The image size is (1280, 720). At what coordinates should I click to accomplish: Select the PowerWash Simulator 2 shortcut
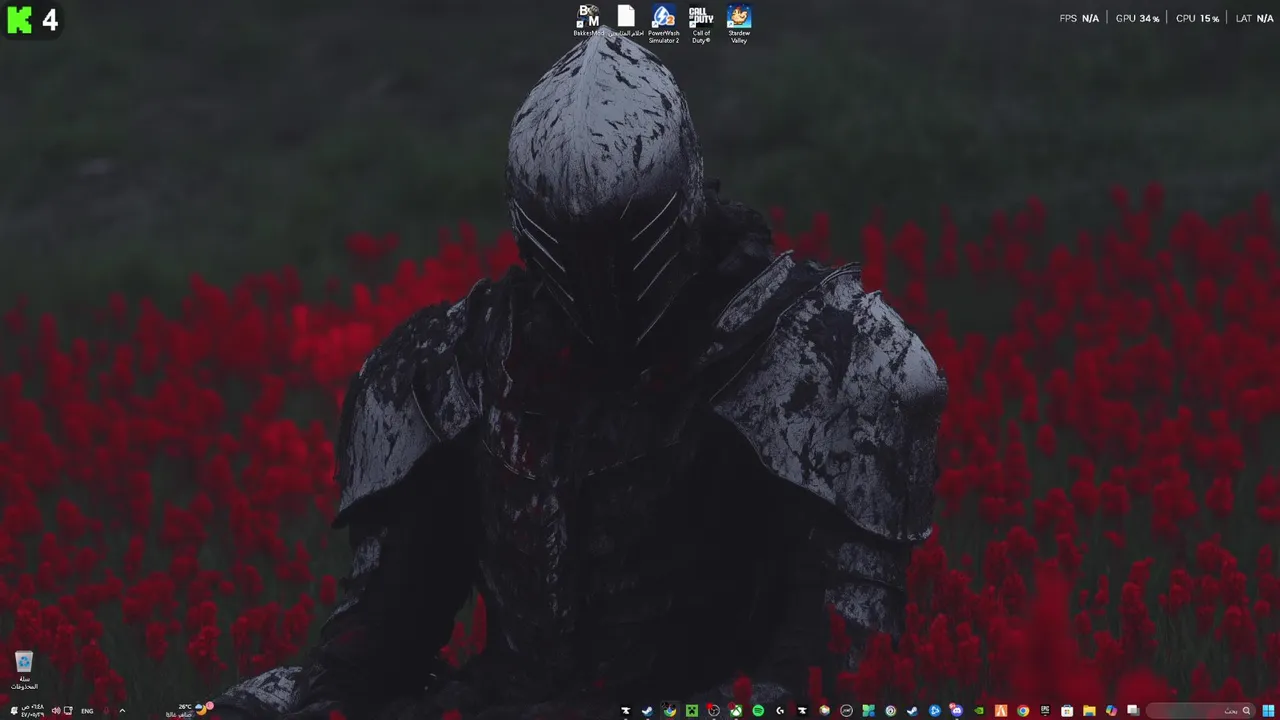point(663,24)
